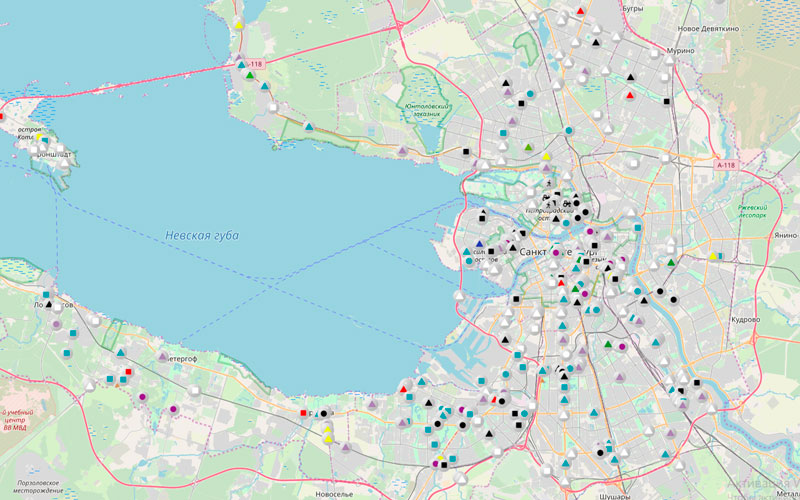Click the red square marker on southern coast shoreline
Viewport: 800px width, 500px height.
tap(304, 412)
